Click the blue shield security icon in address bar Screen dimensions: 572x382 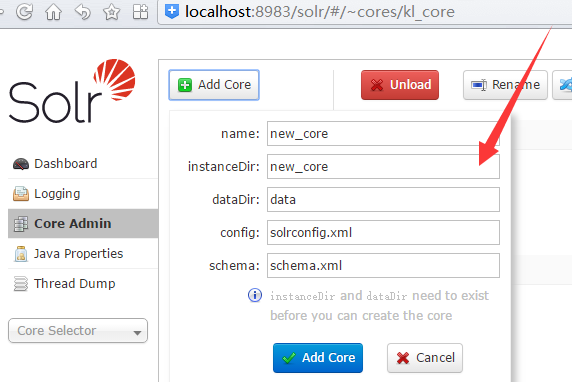(171, 11)
